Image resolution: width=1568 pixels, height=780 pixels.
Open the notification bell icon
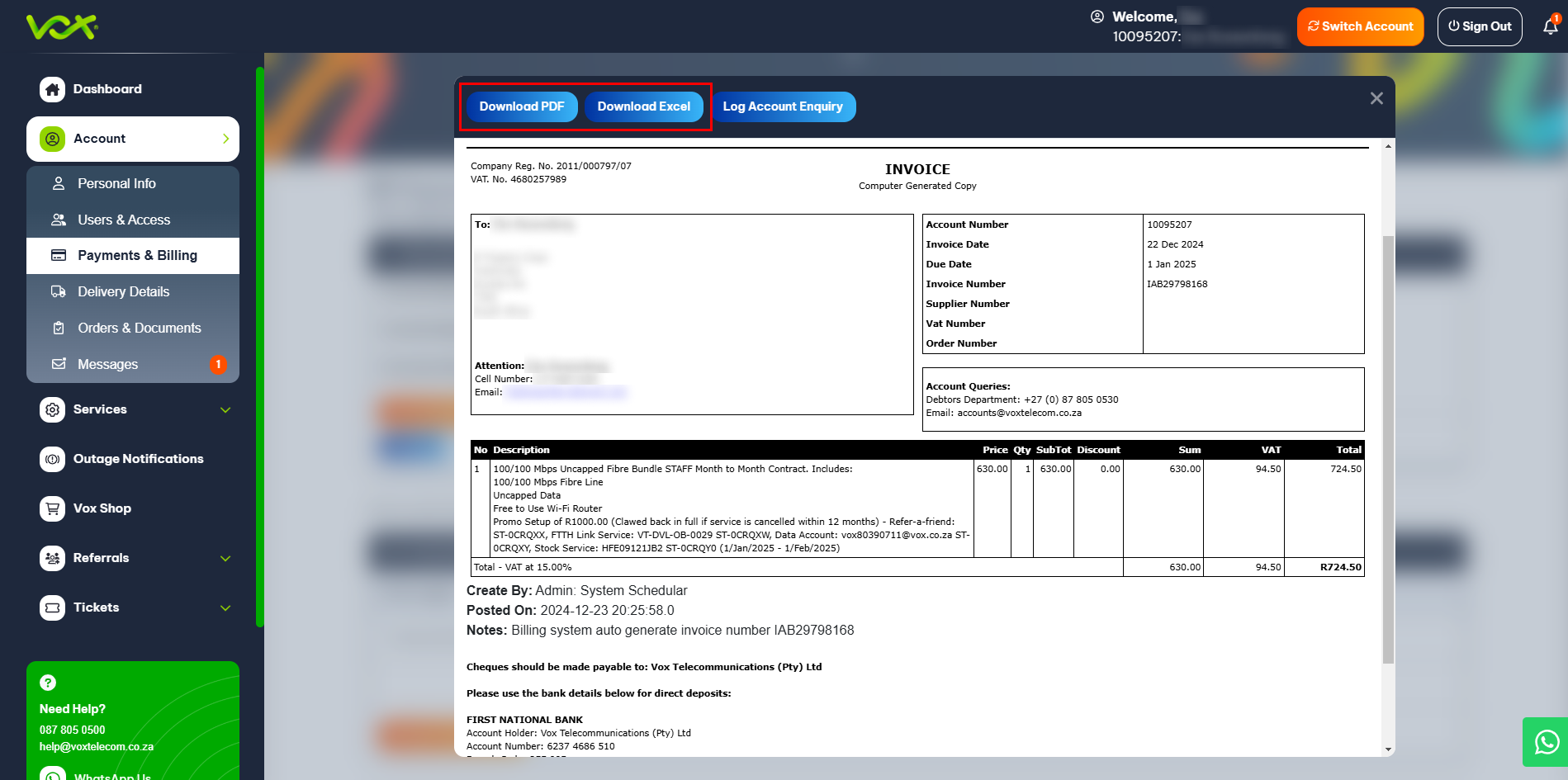1550,26
